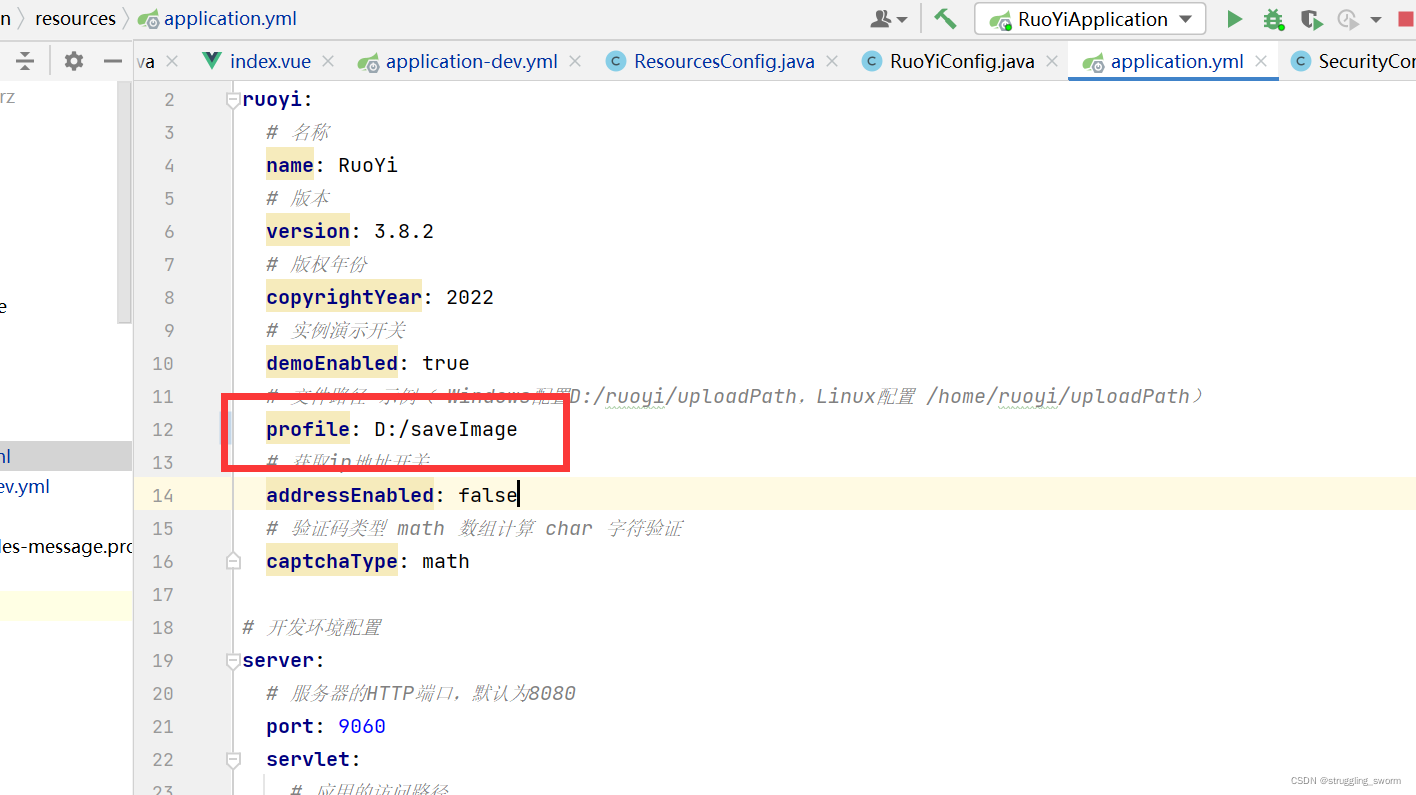Screen dimensions: 1416x795
Task: Close the RuoYiConfig.java tab
Action: [1052, 61]
